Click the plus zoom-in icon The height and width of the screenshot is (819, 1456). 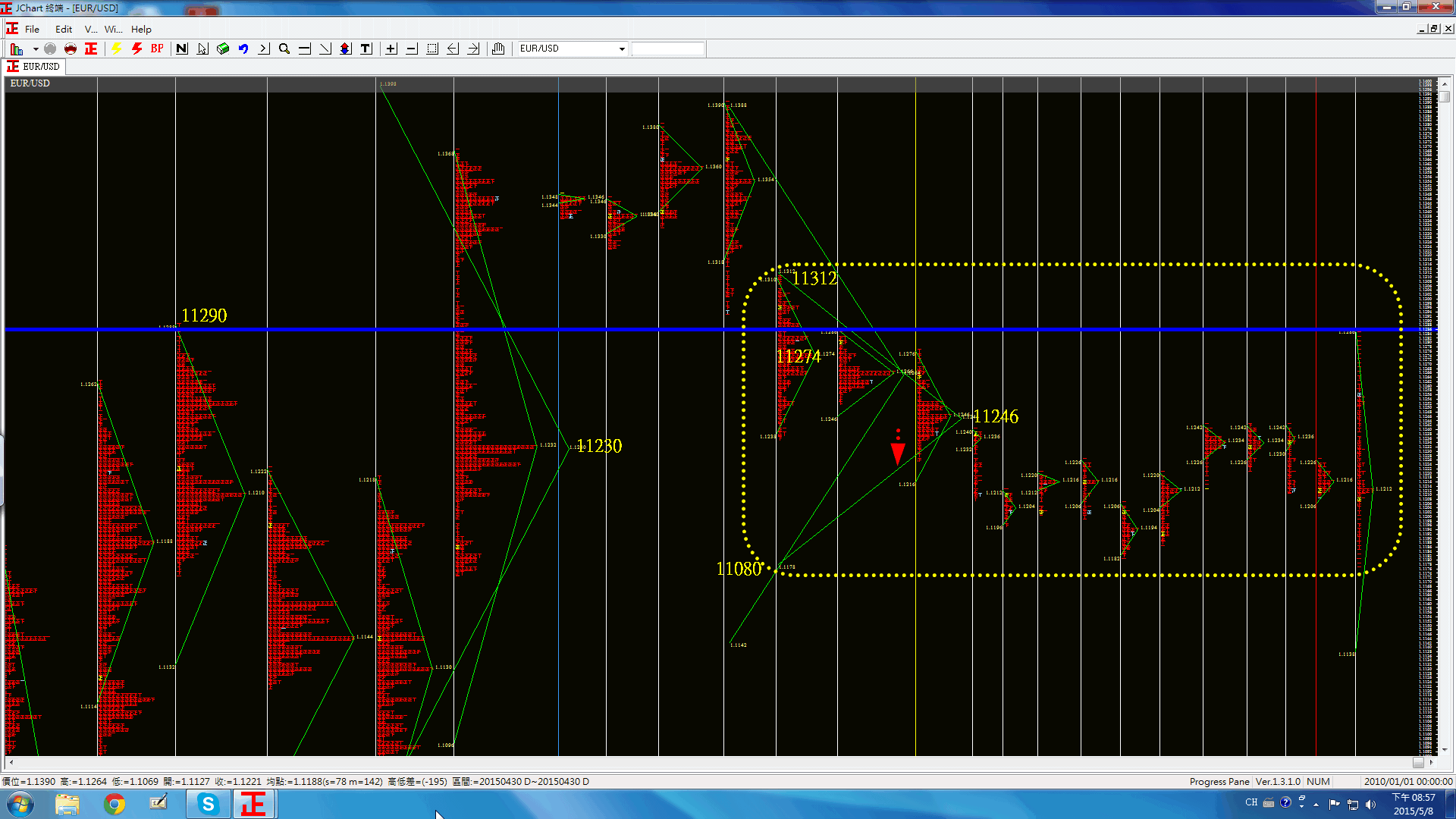pos(391,49)
